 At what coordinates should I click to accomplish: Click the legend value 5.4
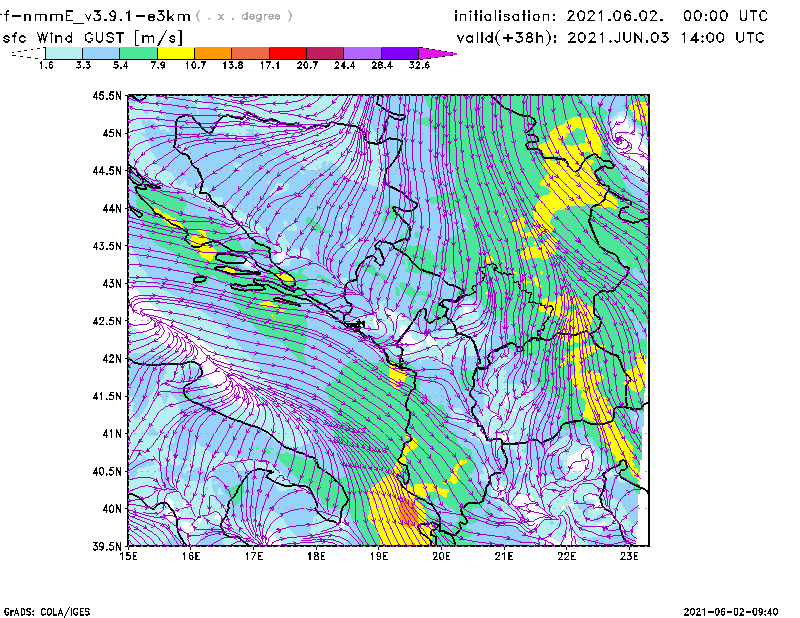point(120,65)
